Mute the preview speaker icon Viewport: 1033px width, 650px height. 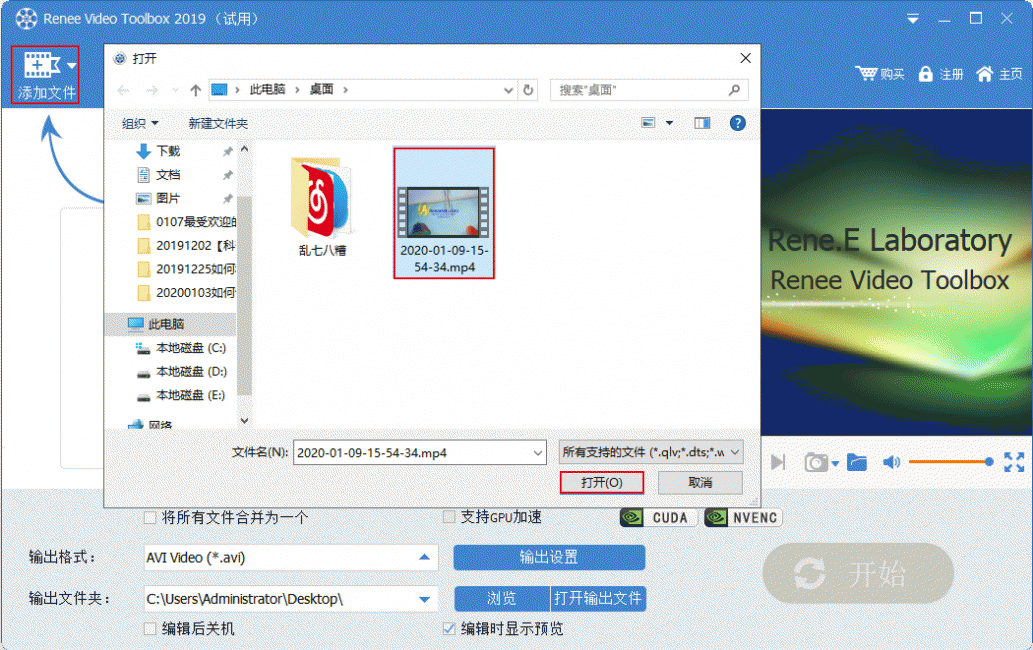pos(891,462)
